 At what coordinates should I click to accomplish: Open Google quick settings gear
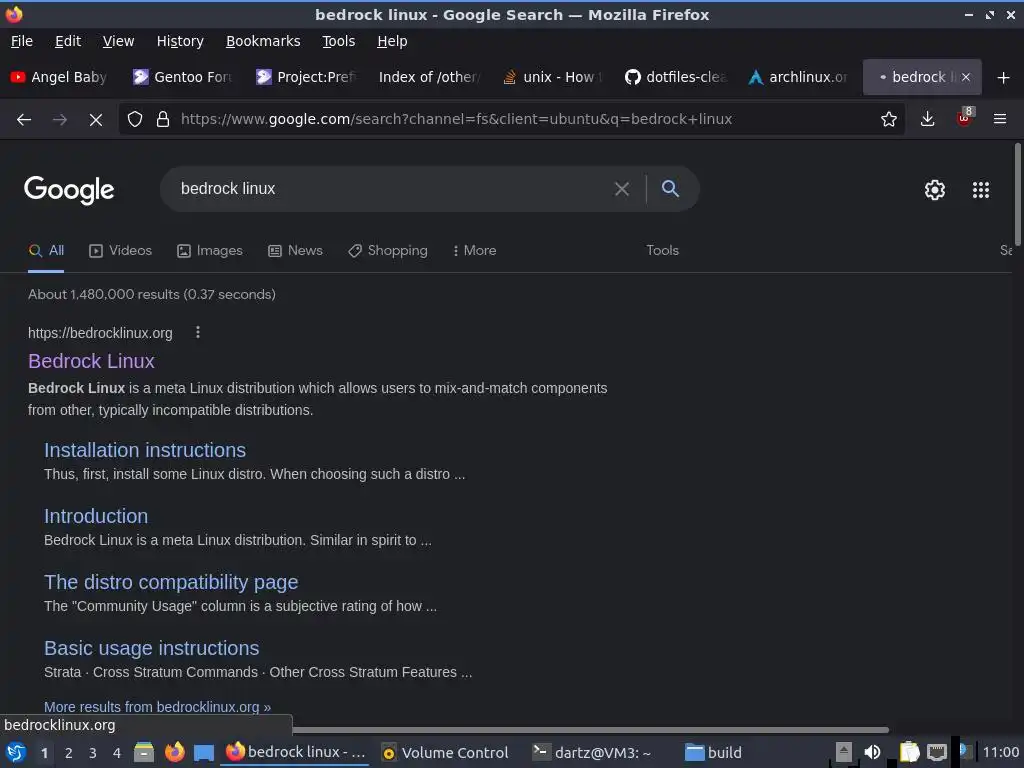tap(935, 190)
